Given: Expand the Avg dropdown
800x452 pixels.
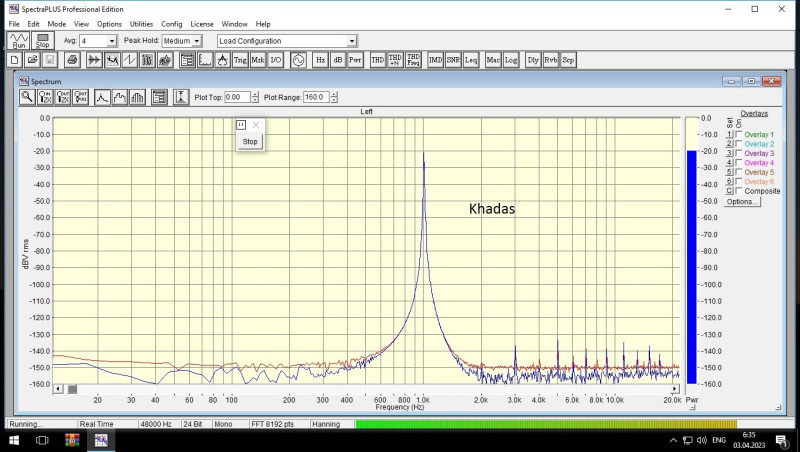Looking at the screenshot, I should tap(112, 41).
